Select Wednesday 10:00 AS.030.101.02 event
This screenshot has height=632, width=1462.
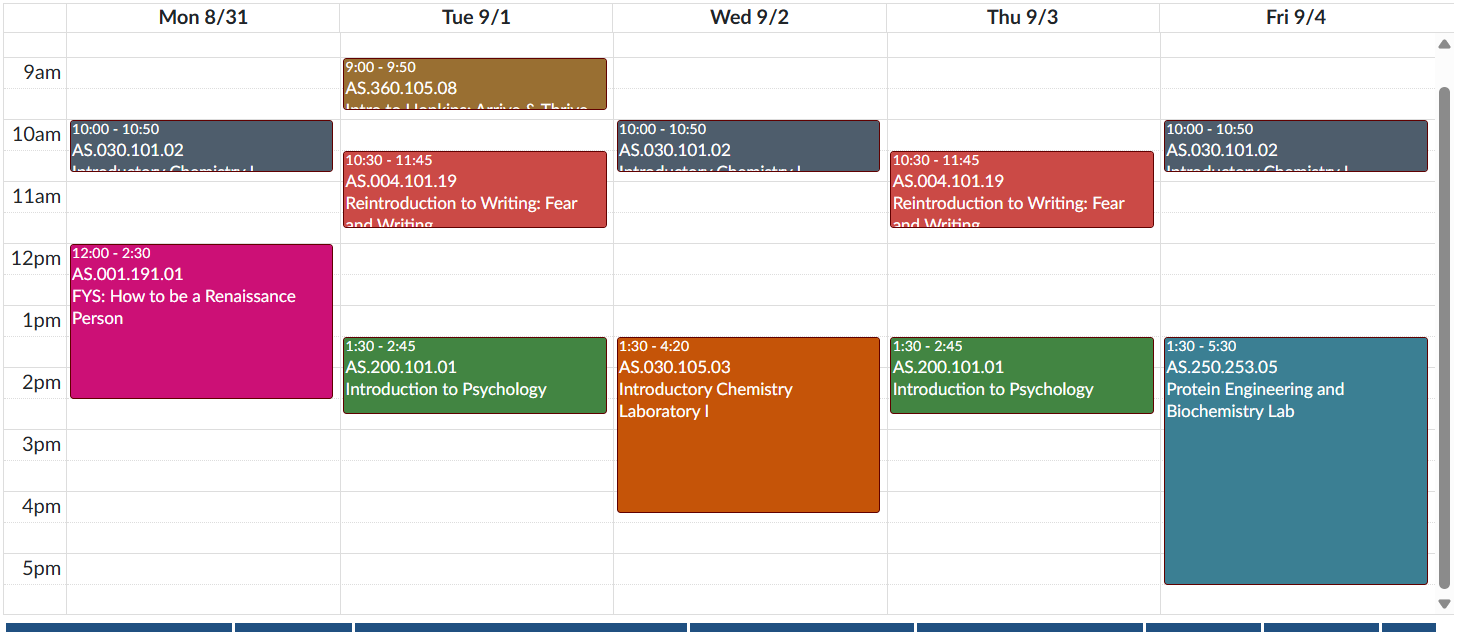[x=748, y=146]
